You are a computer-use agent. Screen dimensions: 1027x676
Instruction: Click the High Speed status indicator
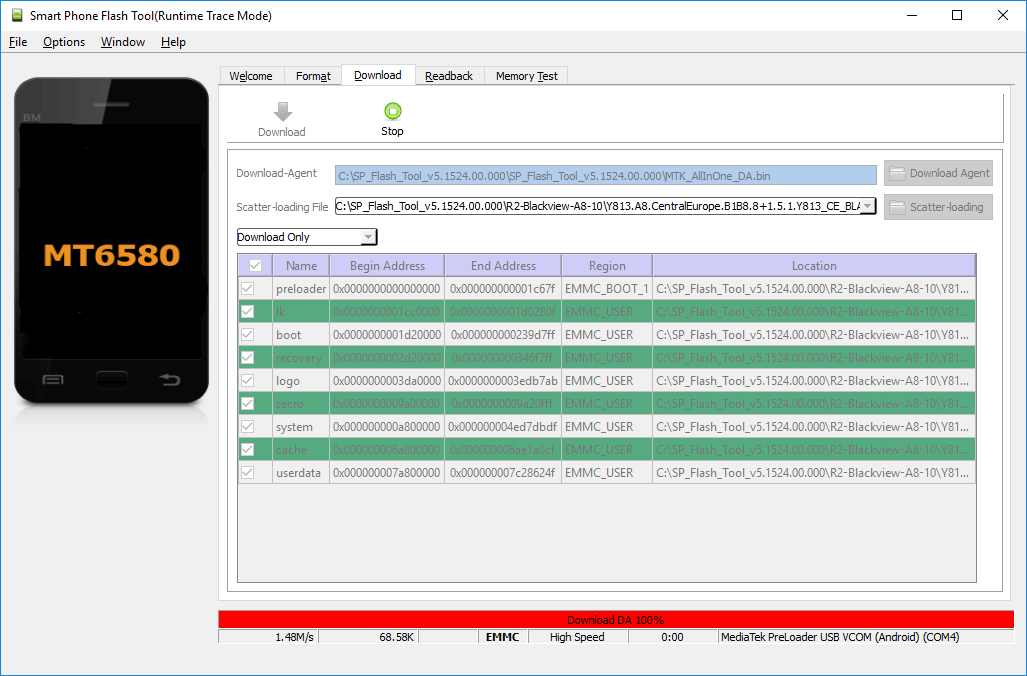click(x=578, y=636)
